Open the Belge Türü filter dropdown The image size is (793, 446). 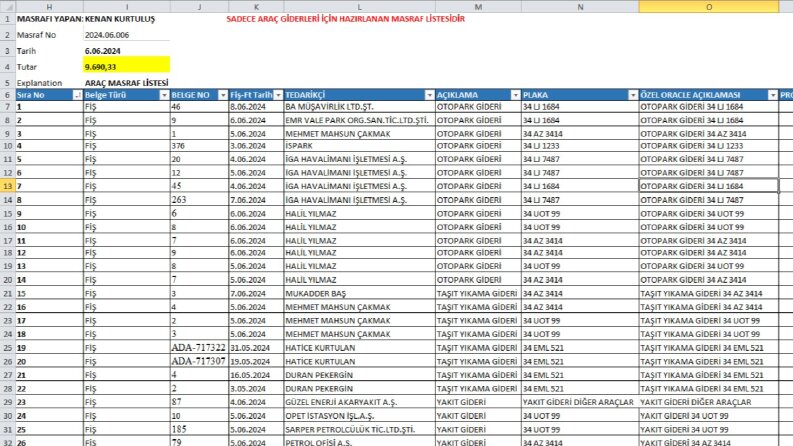(x=164, y=95)
